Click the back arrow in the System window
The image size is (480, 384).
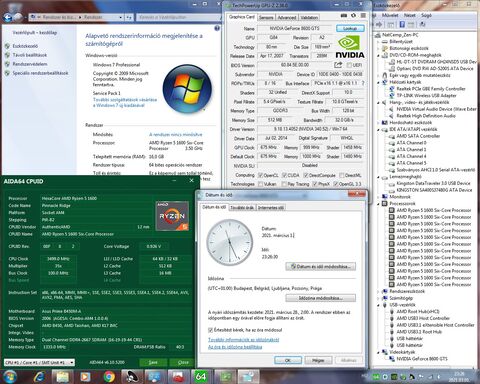[8, 17]
